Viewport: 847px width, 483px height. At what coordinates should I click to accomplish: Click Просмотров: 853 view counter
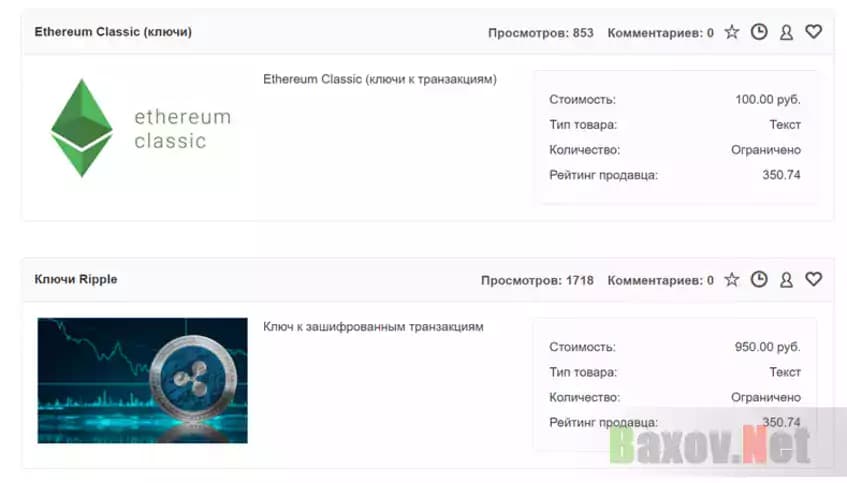(x=540, y=33)
